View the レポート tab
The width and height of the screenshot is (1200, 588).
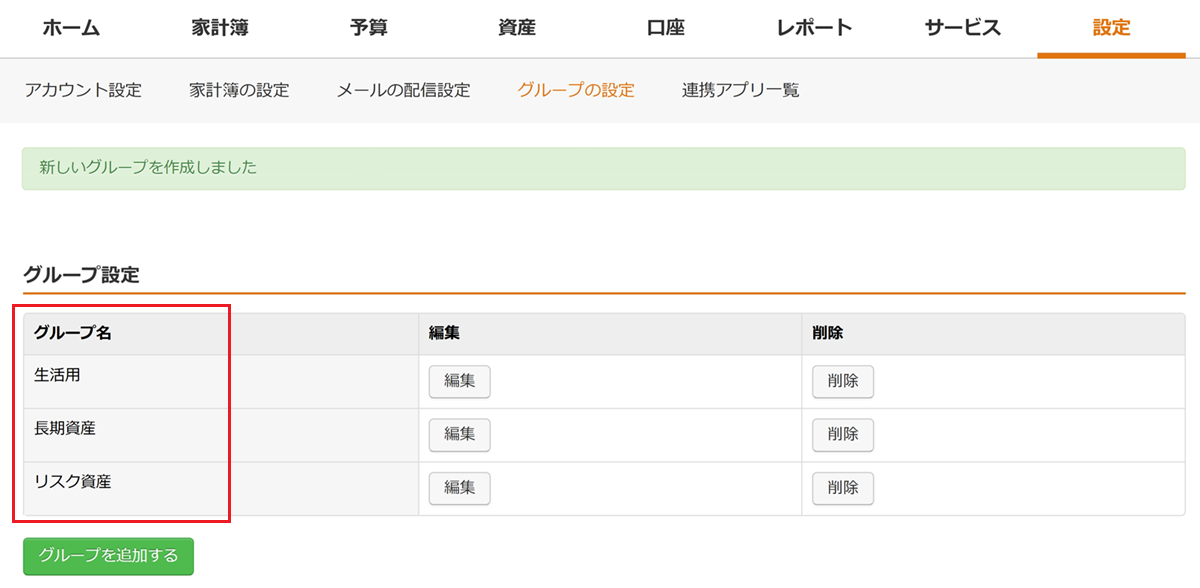pyautogui.click(x=814, y=28)
